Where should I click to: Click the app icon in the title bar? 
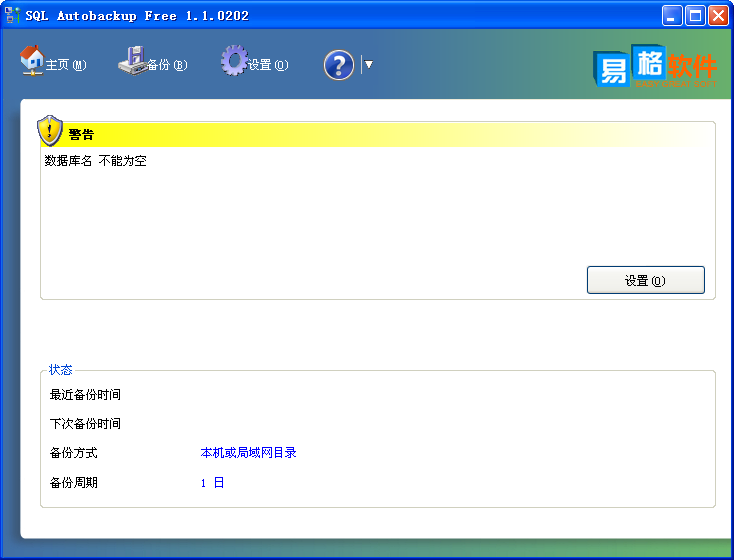[x=13, y=15]
